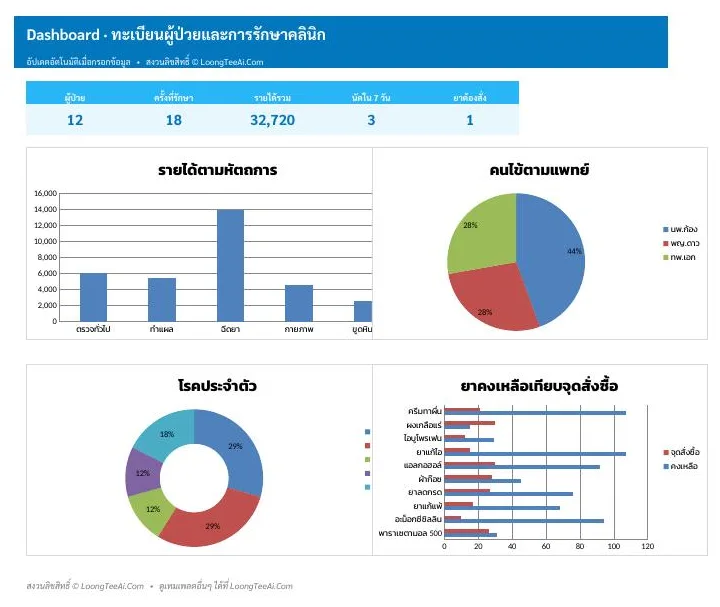Select the 'ตรวจทั่วไป' bar in the revenue chart

(x=93, y=298)
